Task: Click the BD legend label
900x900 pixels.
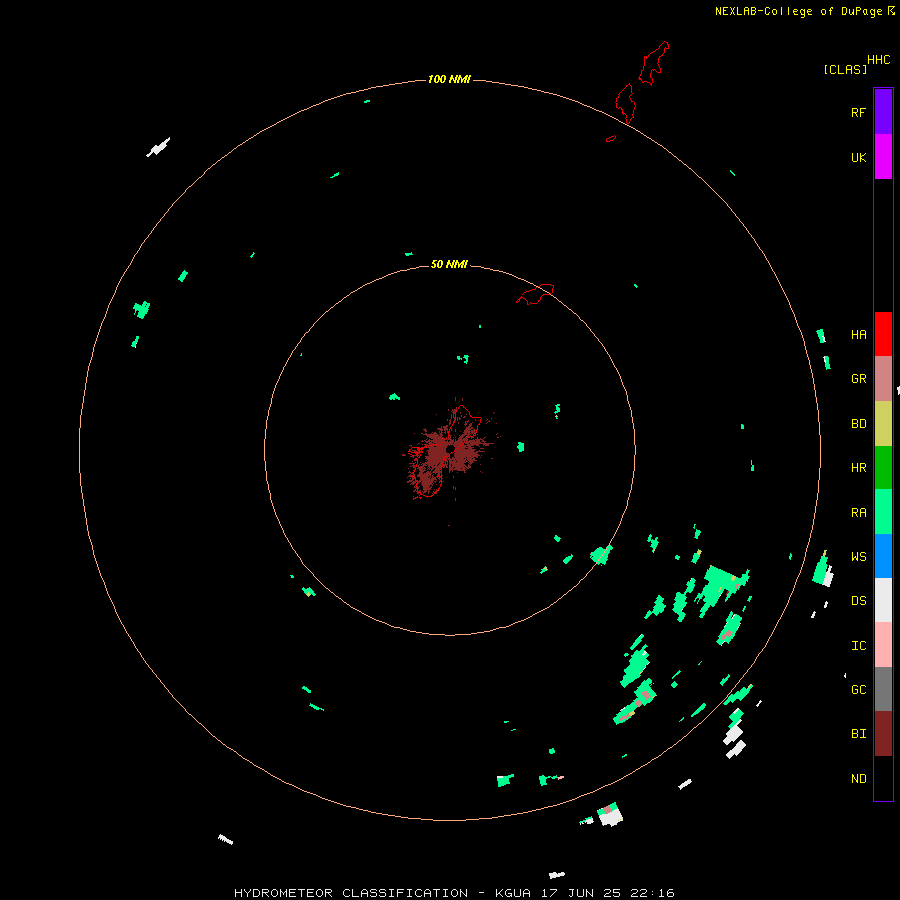Action: tap(858, 424)
